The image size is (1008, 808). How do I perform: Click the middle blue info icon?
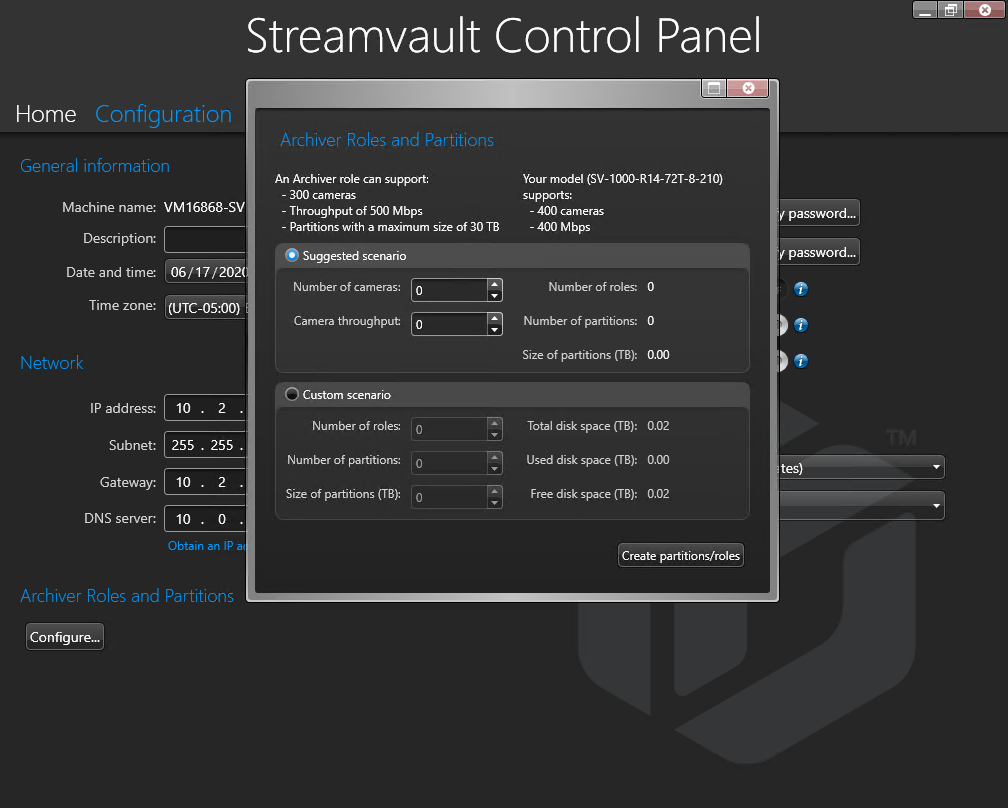[800, 325]
